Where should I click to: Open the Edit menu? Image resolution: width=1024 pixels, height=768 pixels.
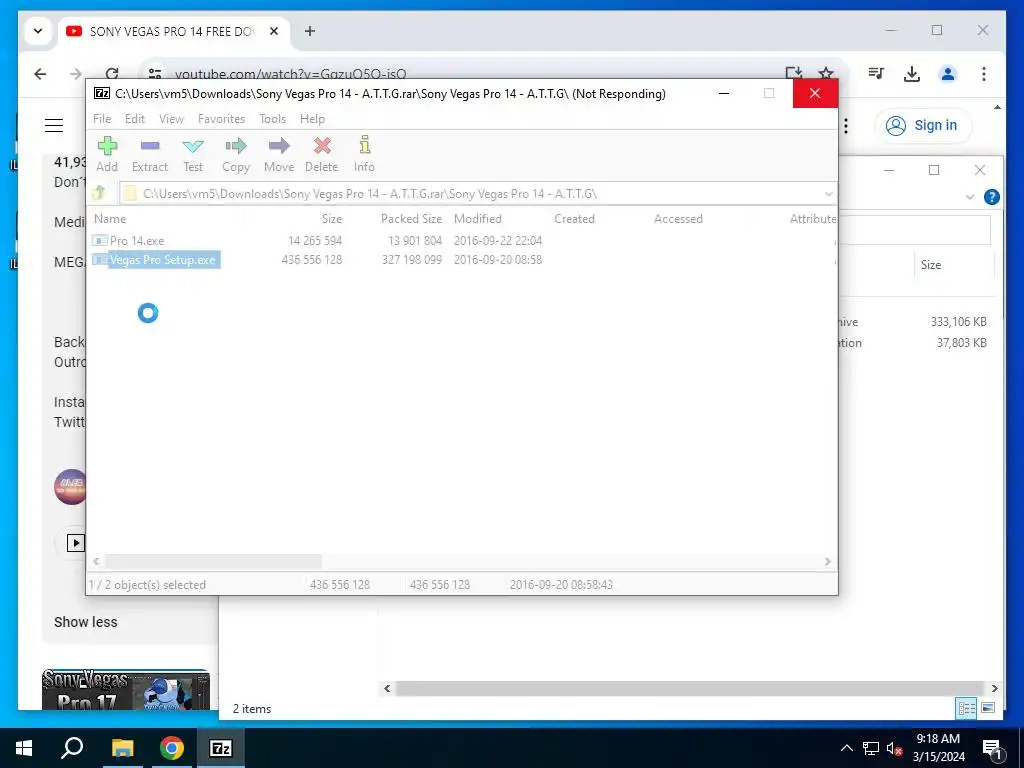[x=135, y=119]
